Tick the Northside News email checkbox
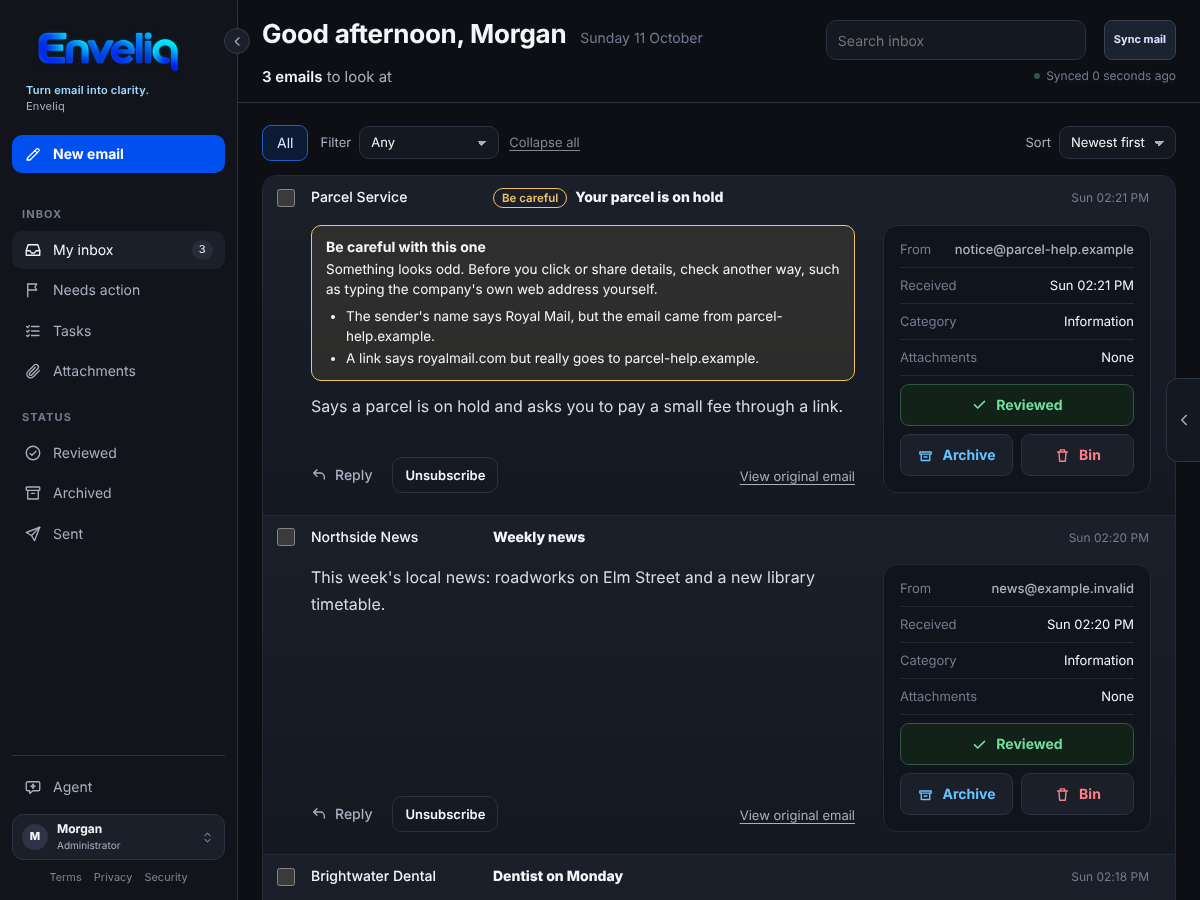Image resolution: width=1200 pixels, height=900 pixels. coord(286,537)
